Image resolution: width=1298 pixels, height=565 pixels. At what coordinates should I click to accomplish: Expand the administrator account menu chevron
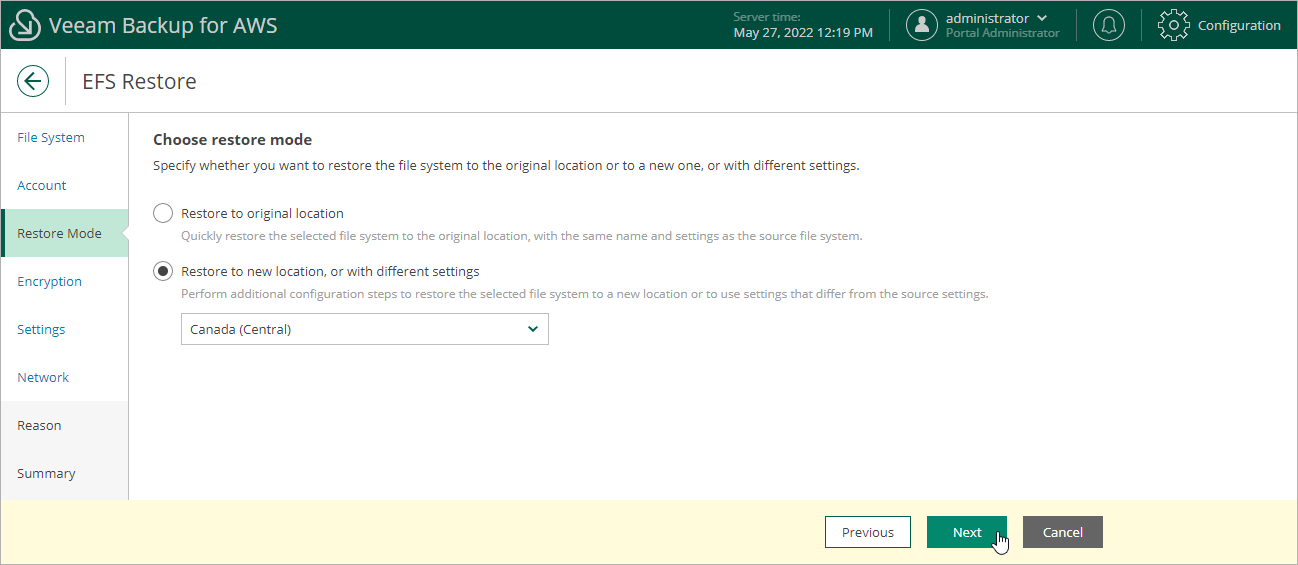pos(1043,18)
